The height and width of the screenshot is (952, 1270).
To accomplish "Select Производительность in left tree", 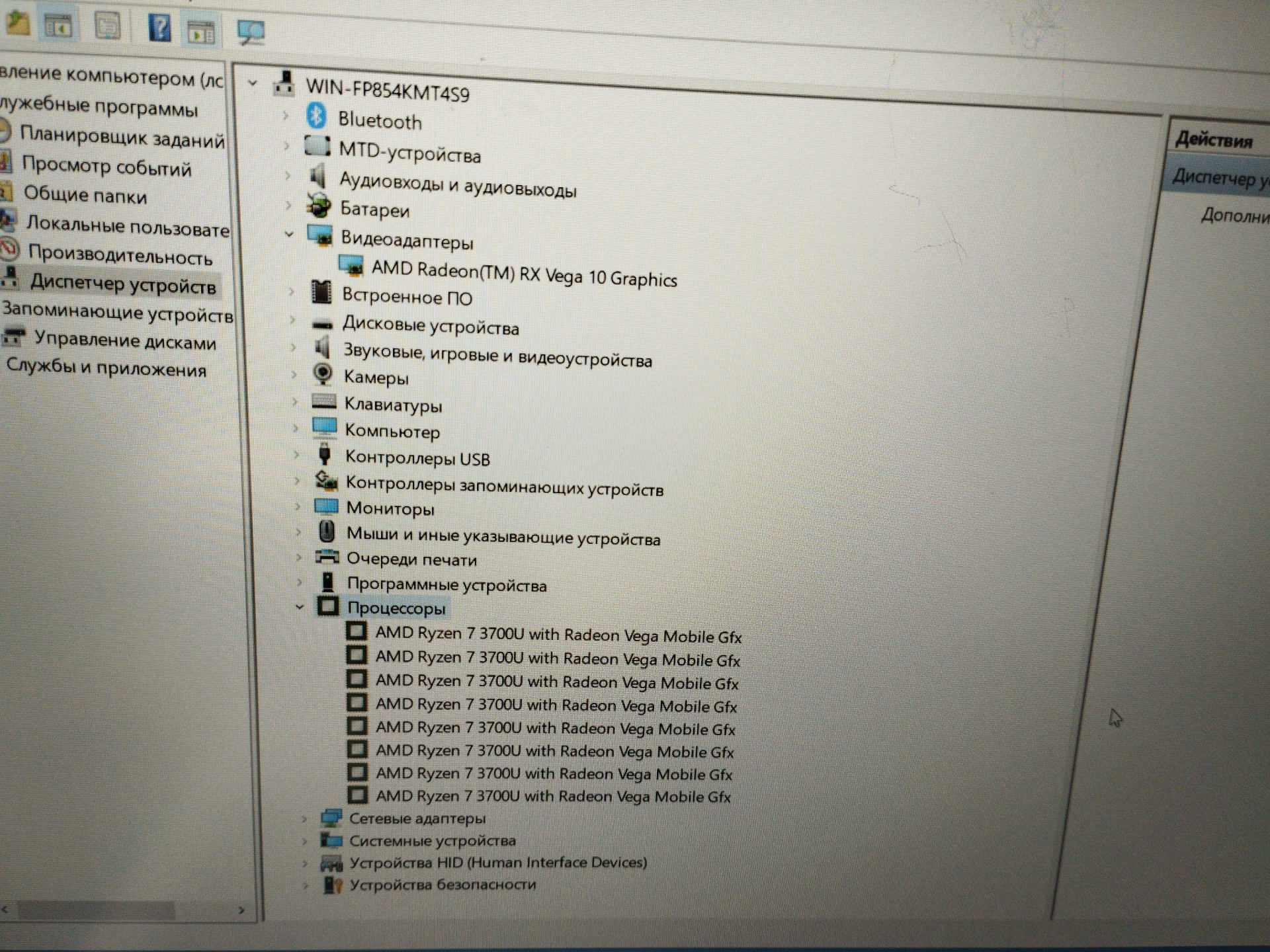I will pyautogui.click(x=120, y=254).
